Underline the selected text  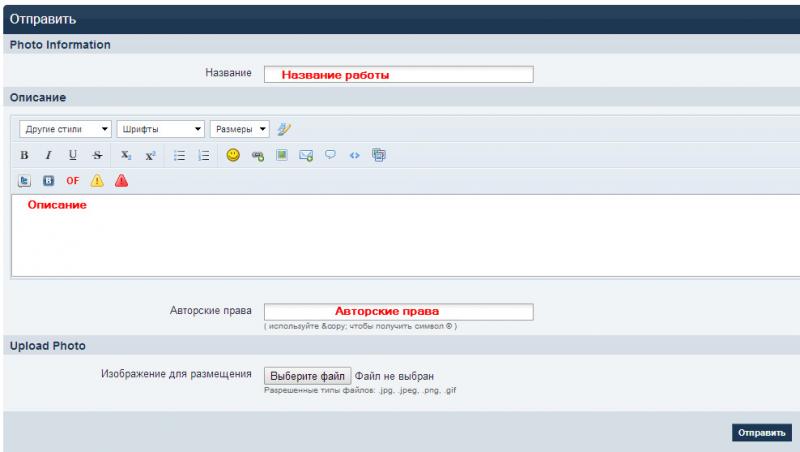(73, 155)
